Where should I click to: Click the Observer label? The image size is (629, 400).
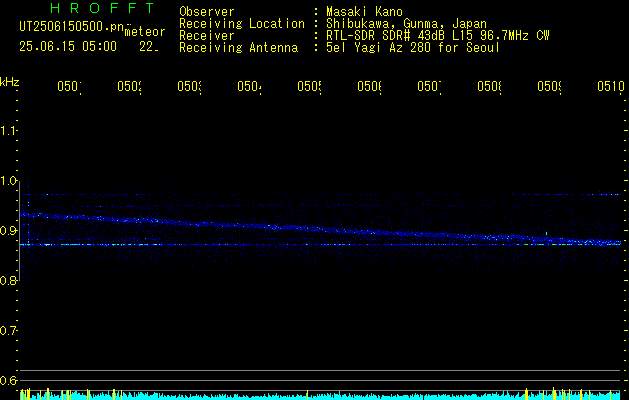tap(207, 12)
